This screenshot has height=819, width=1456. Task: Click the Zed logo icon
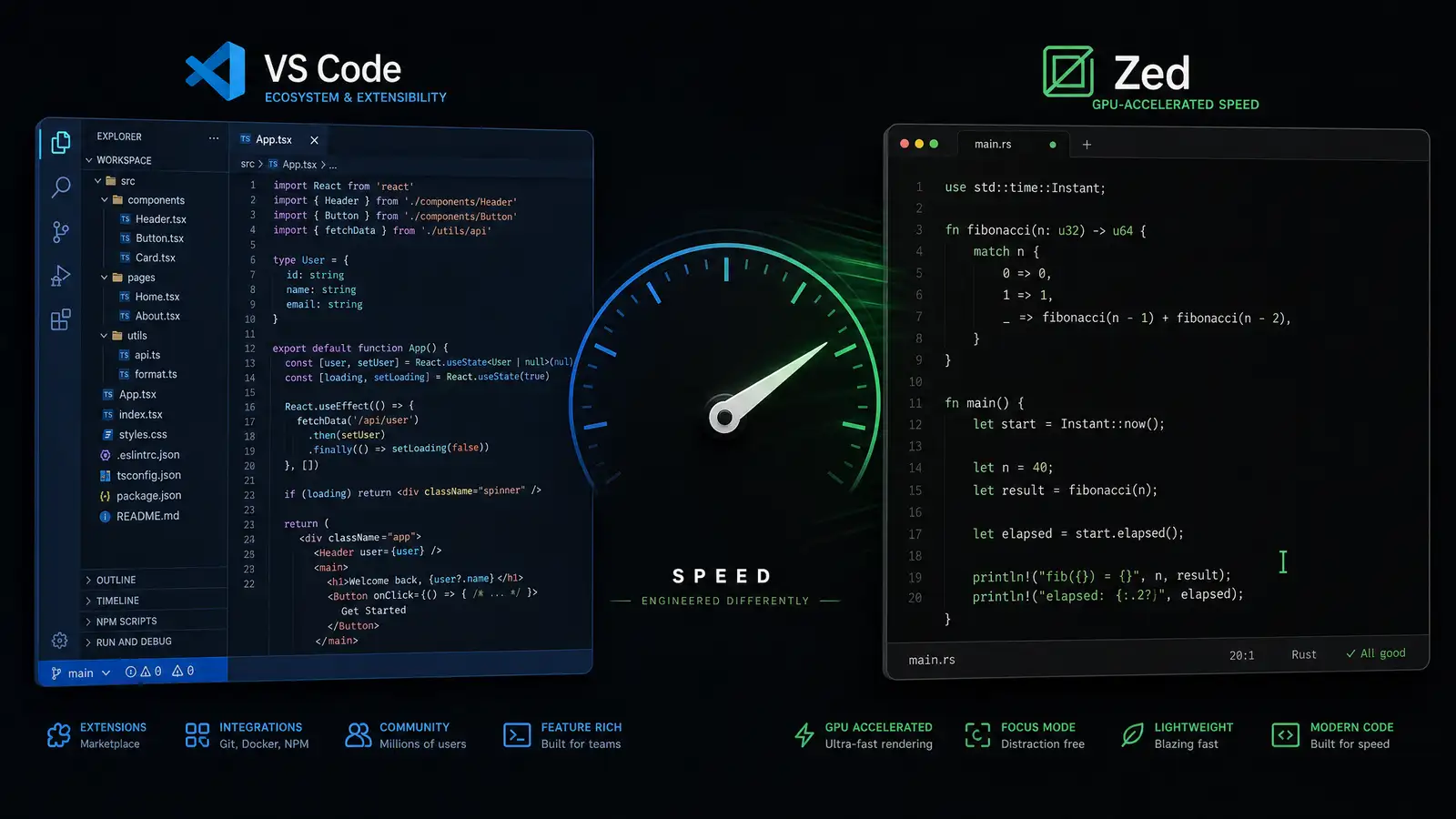coord(1068,71)
